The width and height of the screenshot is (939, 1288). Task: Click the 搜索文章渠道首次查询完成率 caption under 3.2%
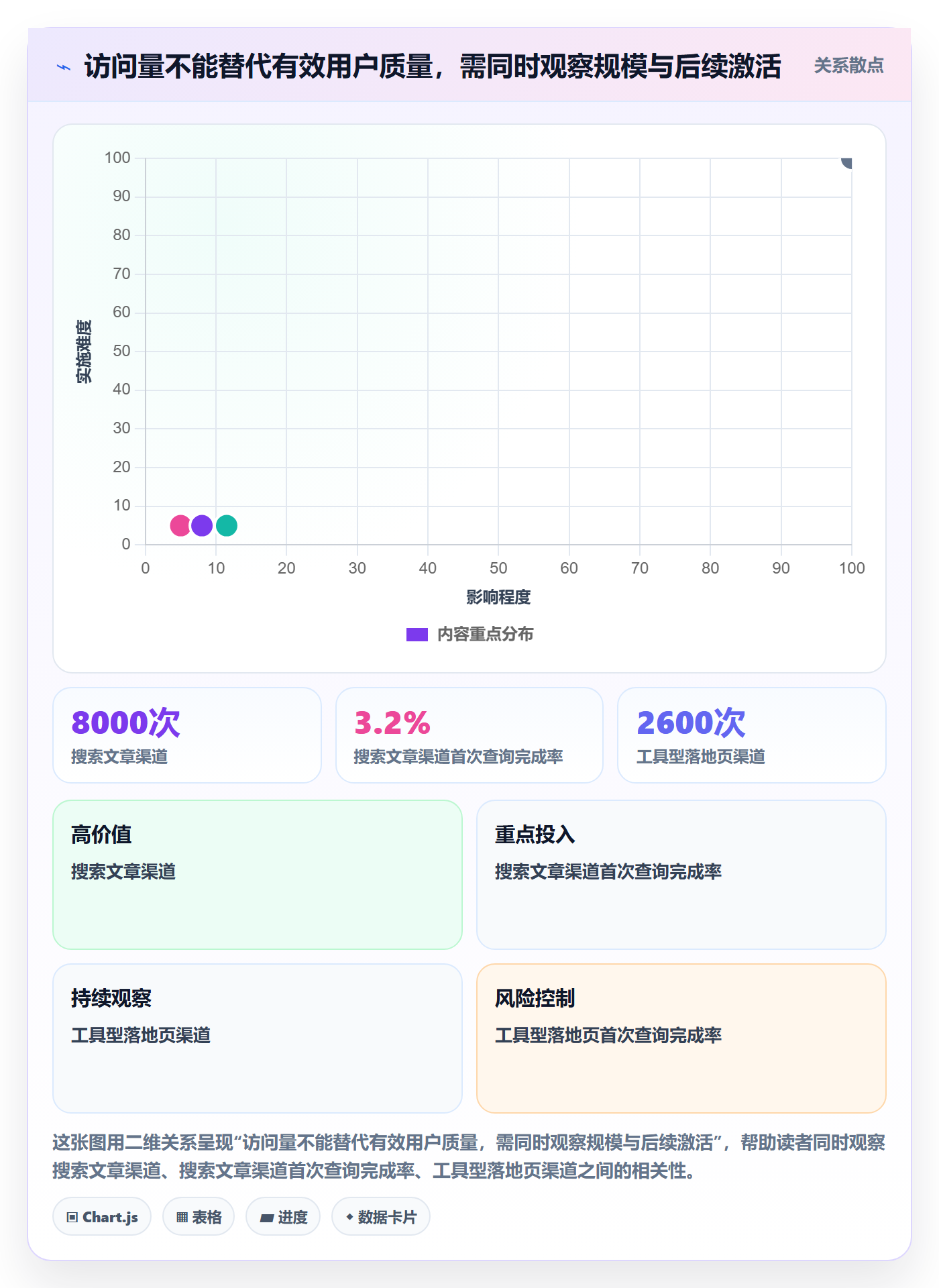(458, 757)
